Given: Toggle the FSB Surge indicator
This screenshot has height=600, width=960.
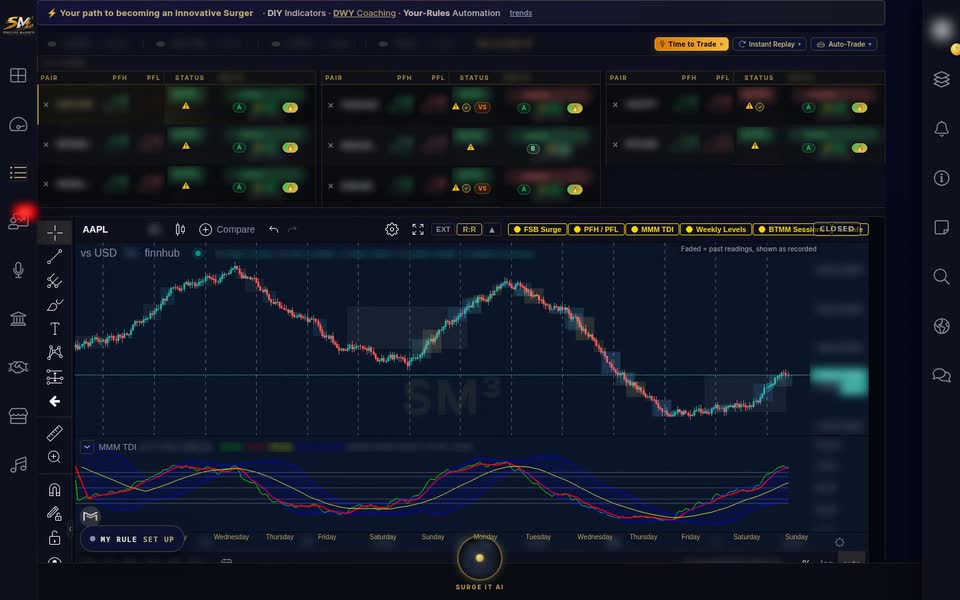Looking at the screenshot, I should pos(537,229).
